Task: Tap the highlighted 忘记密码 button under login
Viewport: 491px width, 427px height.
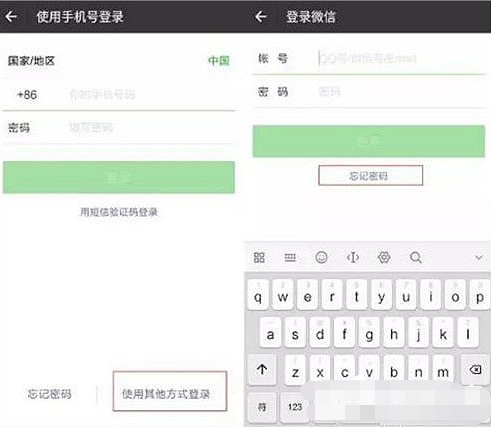Action: tap(371, 175)
